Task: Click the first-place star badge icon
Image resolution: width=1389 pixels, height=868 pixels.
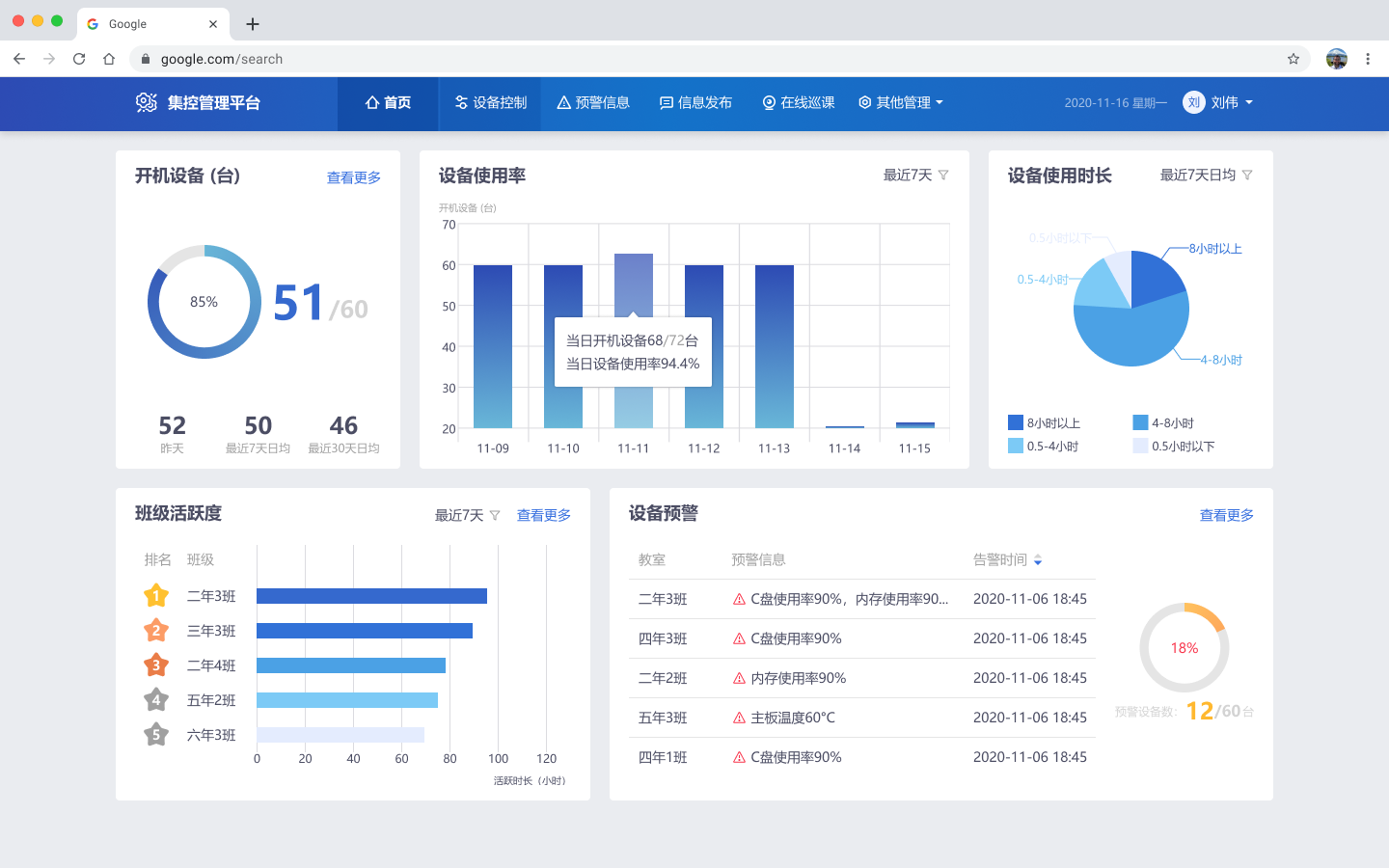Action: 156,596
